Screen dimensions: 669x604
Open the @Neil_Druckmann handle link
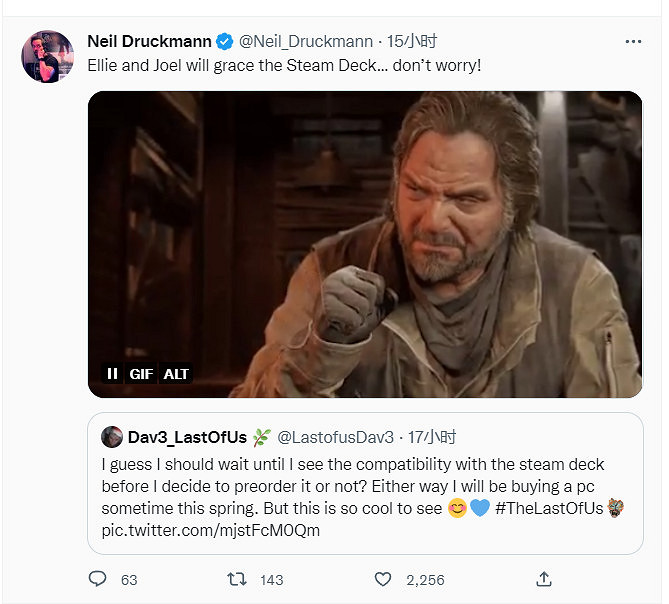click(304, 42)
